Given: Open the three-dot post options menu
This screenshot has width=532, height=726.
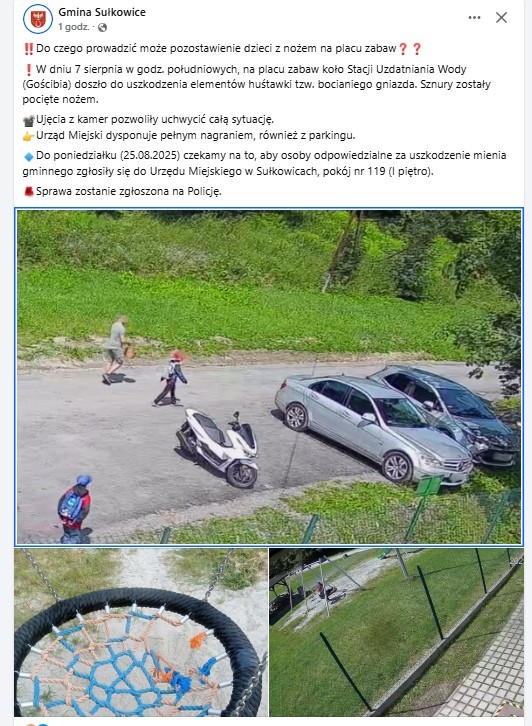Looking at the screenshot, I should click(474, 18).
